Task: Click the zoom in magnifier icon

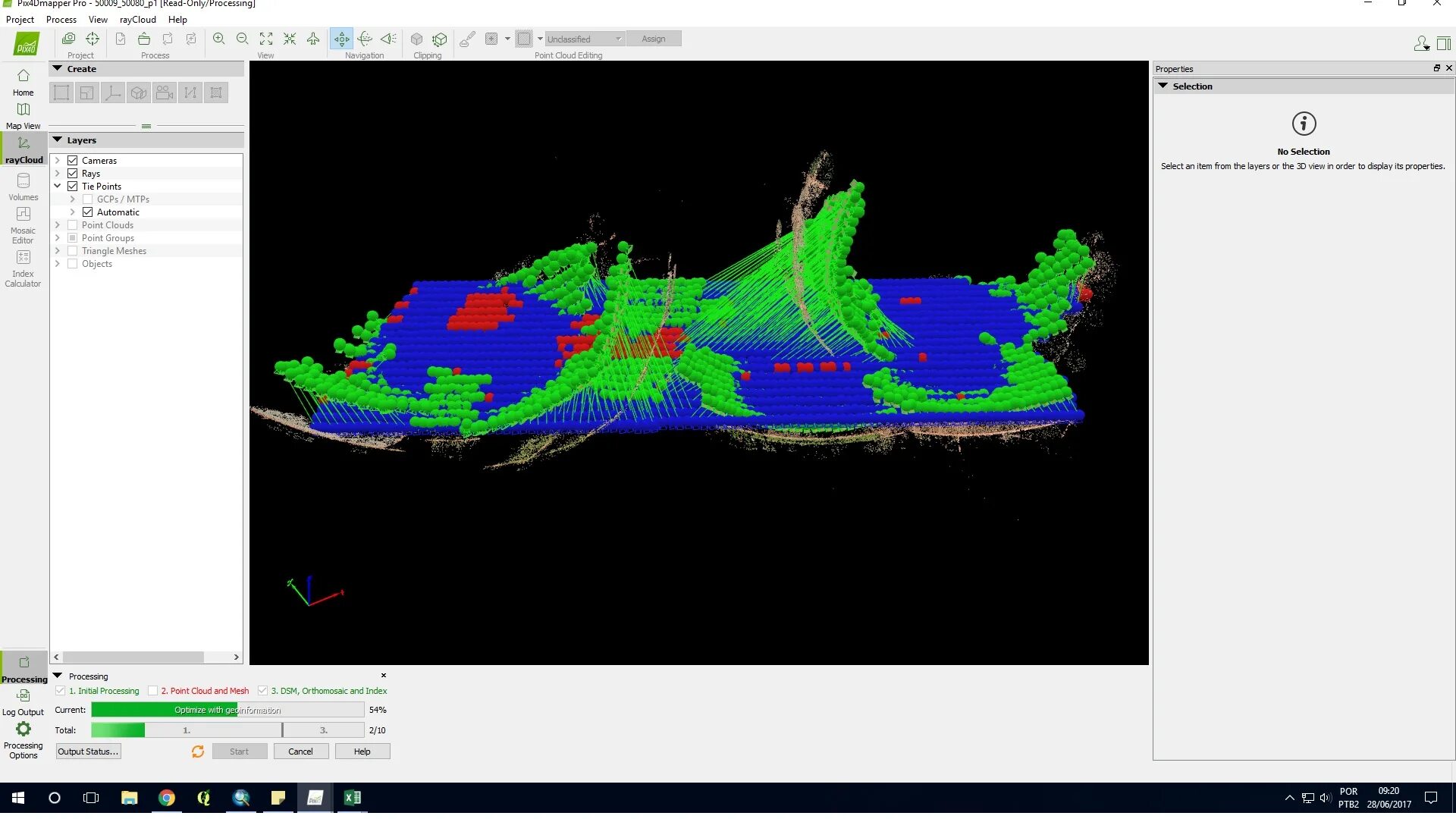Action: coord(218,39)
